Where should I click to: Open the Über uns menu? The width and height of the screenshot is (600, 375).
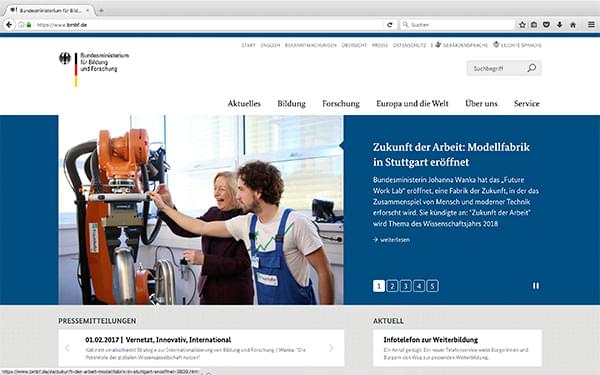481,104
